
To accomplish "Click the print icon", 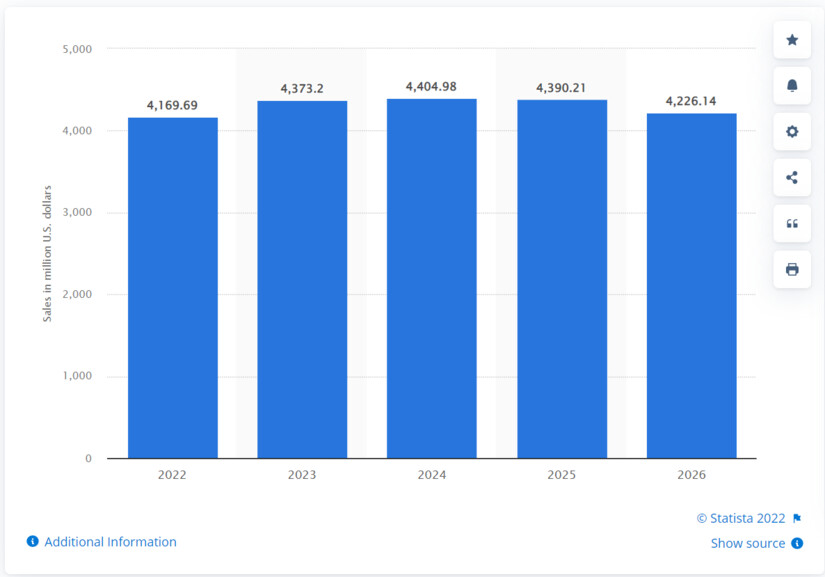I will click(x=792, y=270).
